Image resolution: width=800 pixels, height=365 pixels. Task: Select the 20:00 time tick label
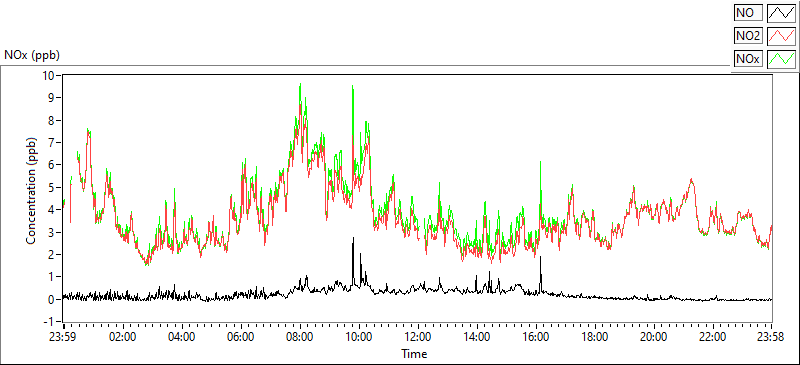[654, 337]
